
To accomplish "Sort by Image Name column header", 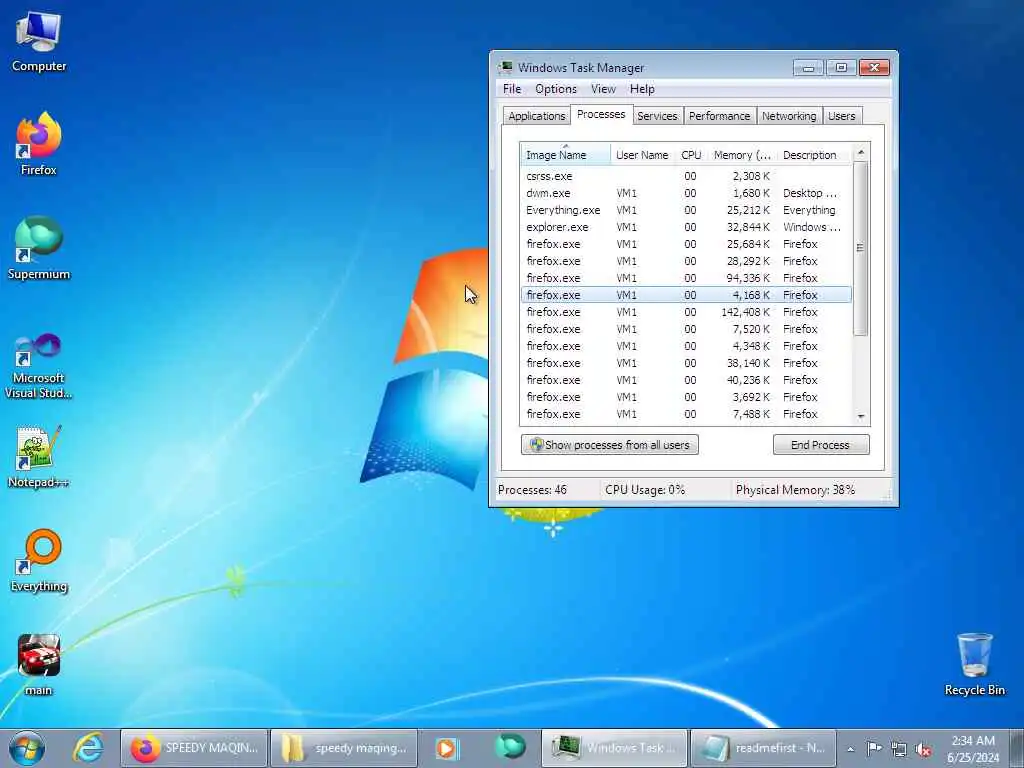I will click(x=566, y=155).
